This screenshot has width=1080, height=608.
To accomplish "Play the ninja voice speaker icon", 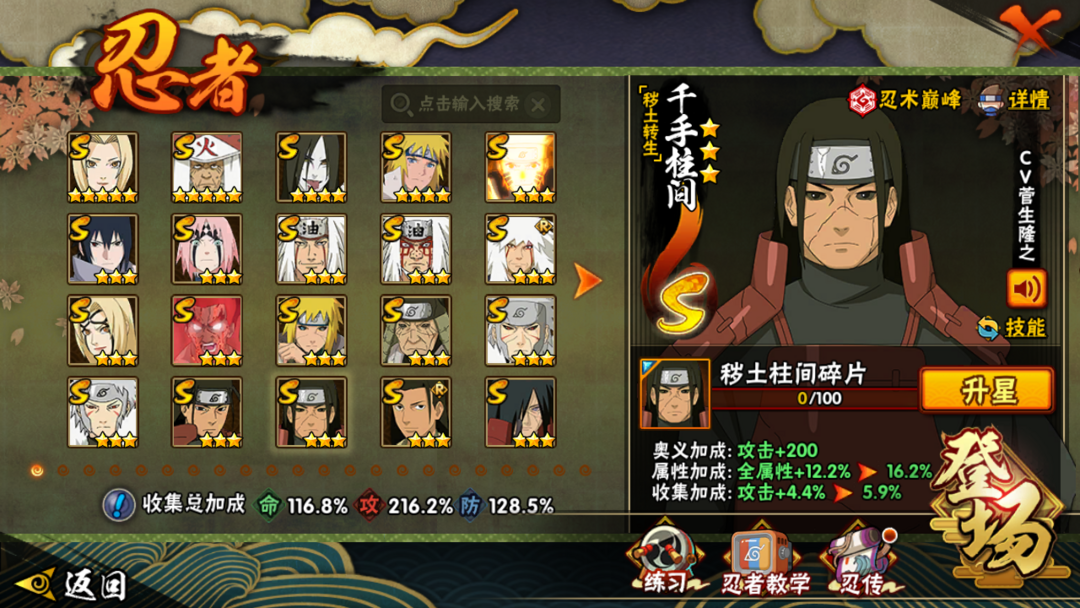I will tap(1026, 289).
